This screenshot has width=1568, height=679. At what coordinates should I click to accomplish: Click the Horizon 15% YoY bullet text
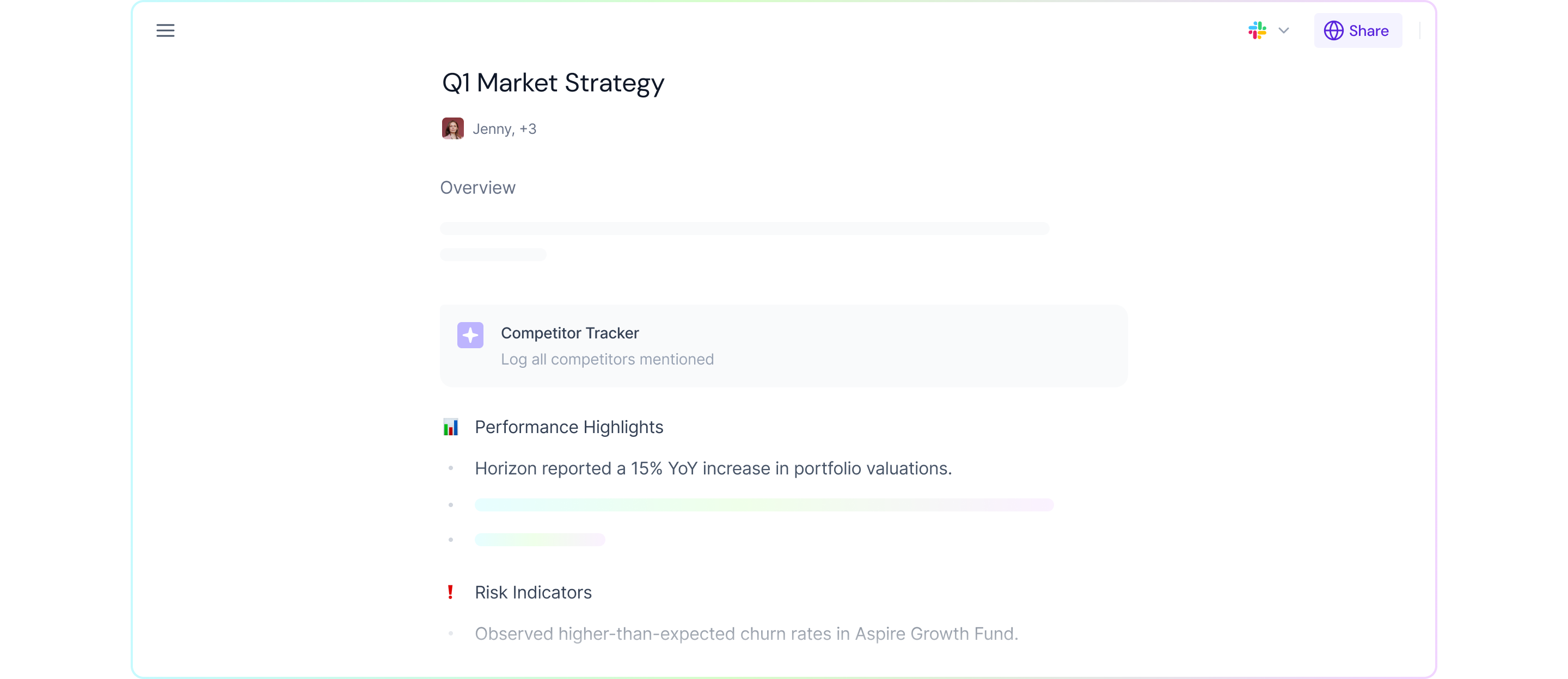click(x=713, y=468)
